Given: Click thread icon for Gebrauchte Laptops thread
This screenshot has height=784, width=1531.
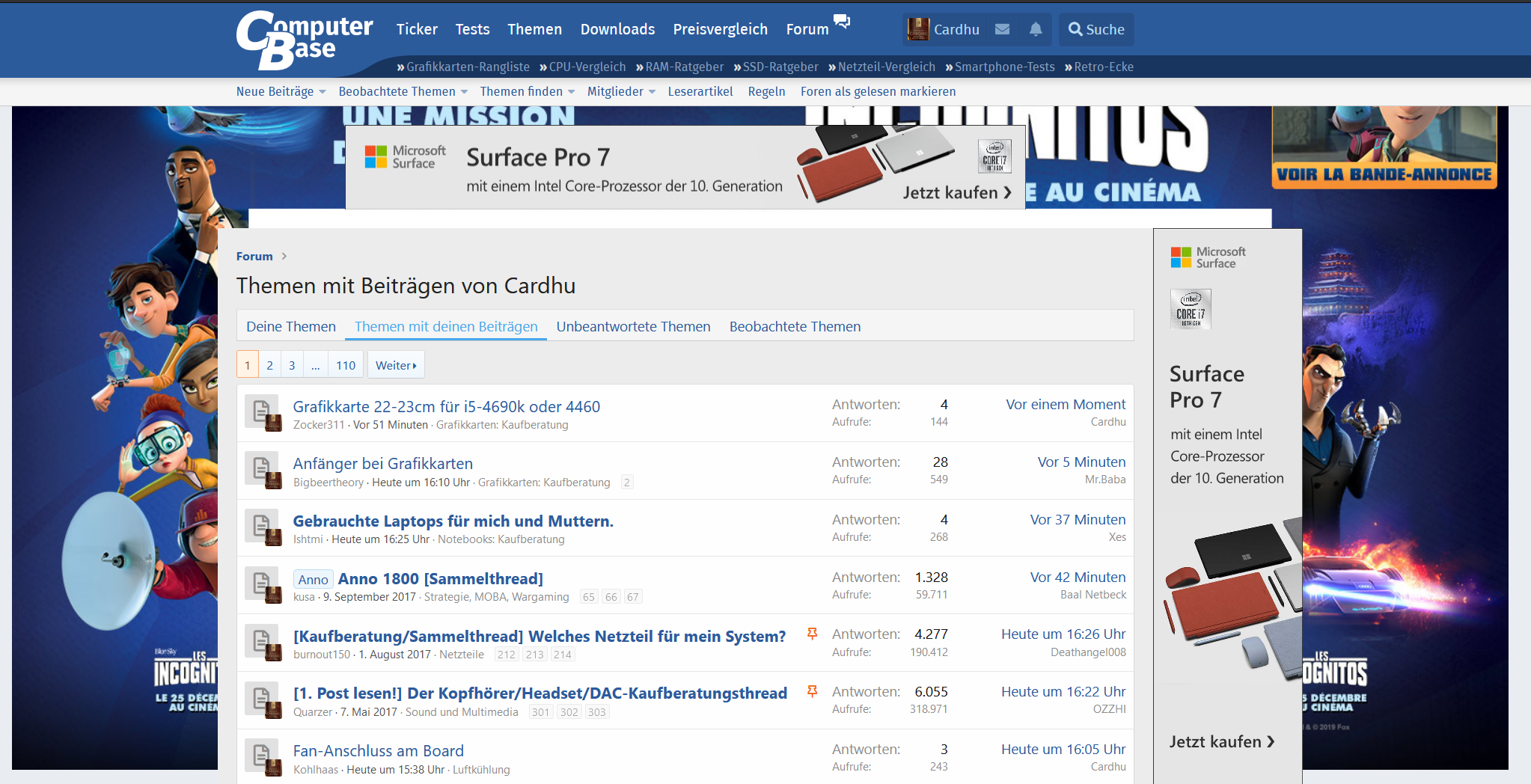Looking at the screenshot, I should [x=262, y=527].
